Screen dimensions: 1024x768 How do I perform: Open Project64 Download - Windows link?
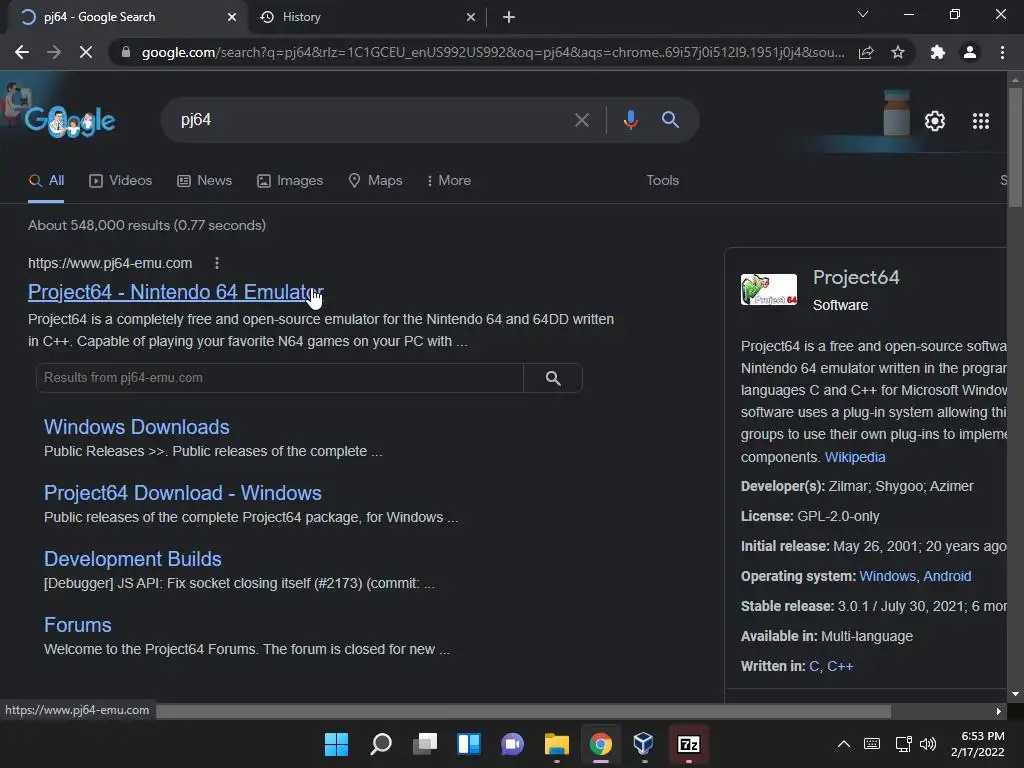click(183, 493)
